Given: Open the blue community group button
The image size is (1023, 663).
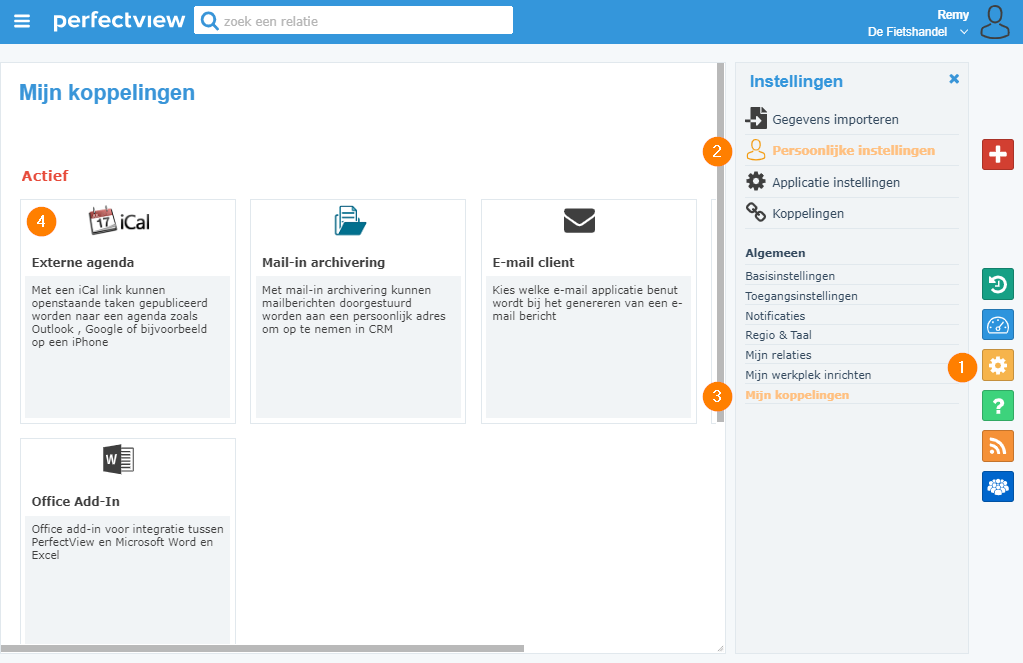Looking at the screenshot, I should pos(998,486).
